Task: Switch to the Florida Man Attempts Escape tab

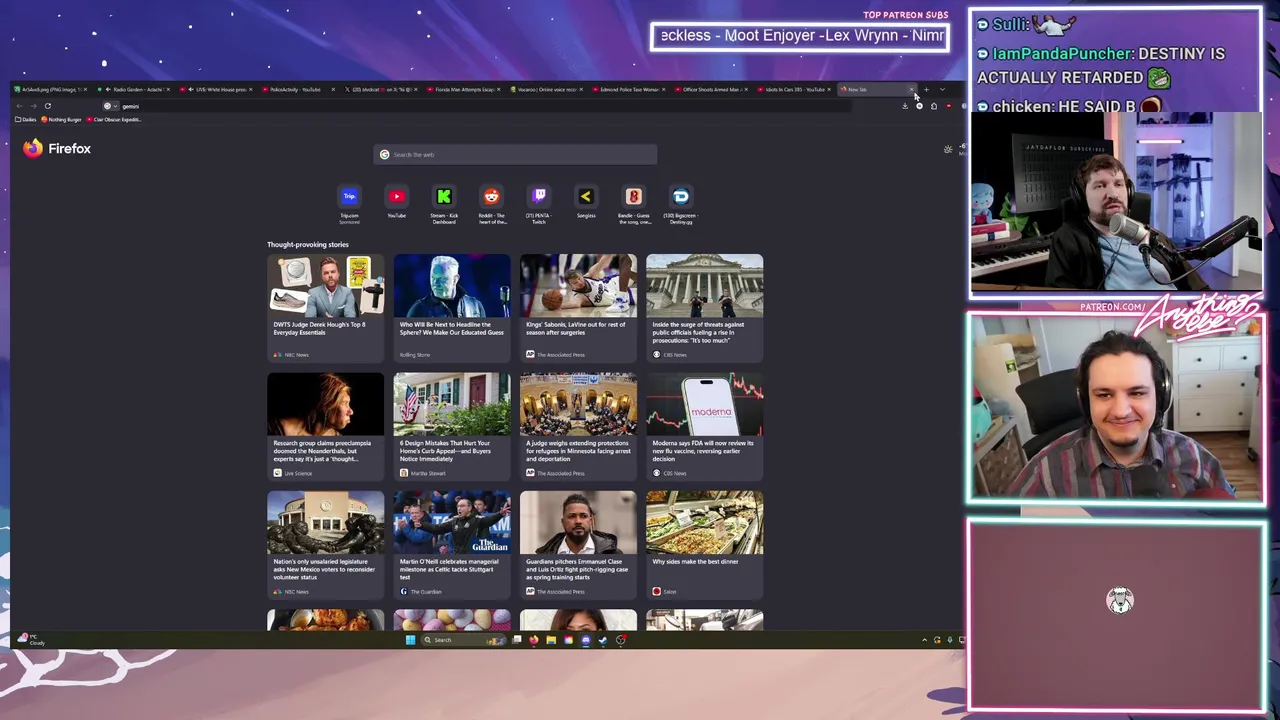Action: tap(463, 89)
